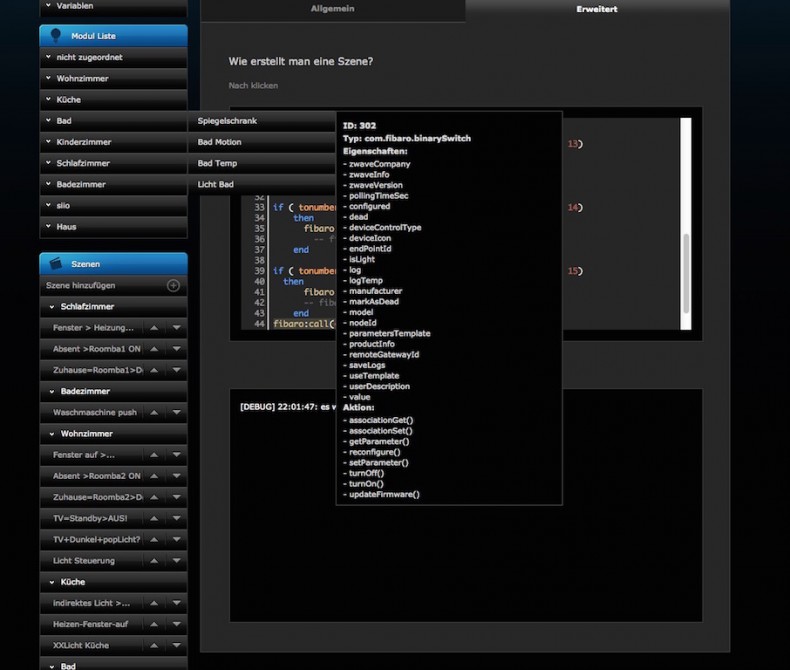Click the up arrow beside Licht Steuerung

click(x=153, y=560)
